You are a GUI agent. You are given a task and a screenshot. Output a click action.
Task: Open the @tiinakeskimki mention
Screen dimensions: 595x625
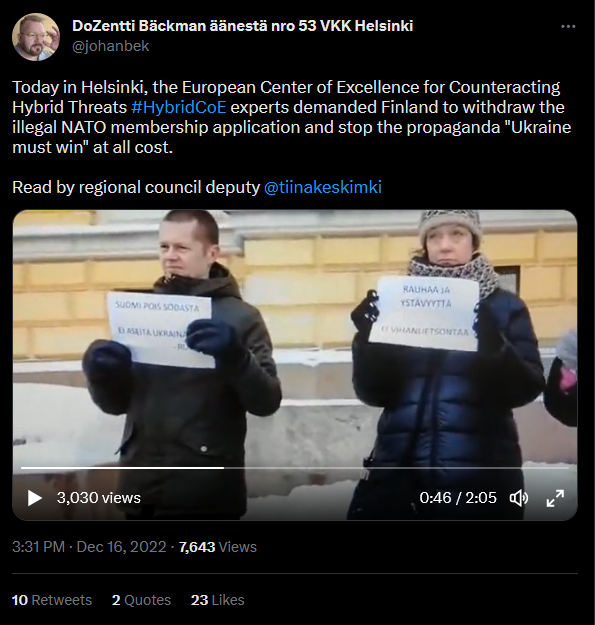323,187
